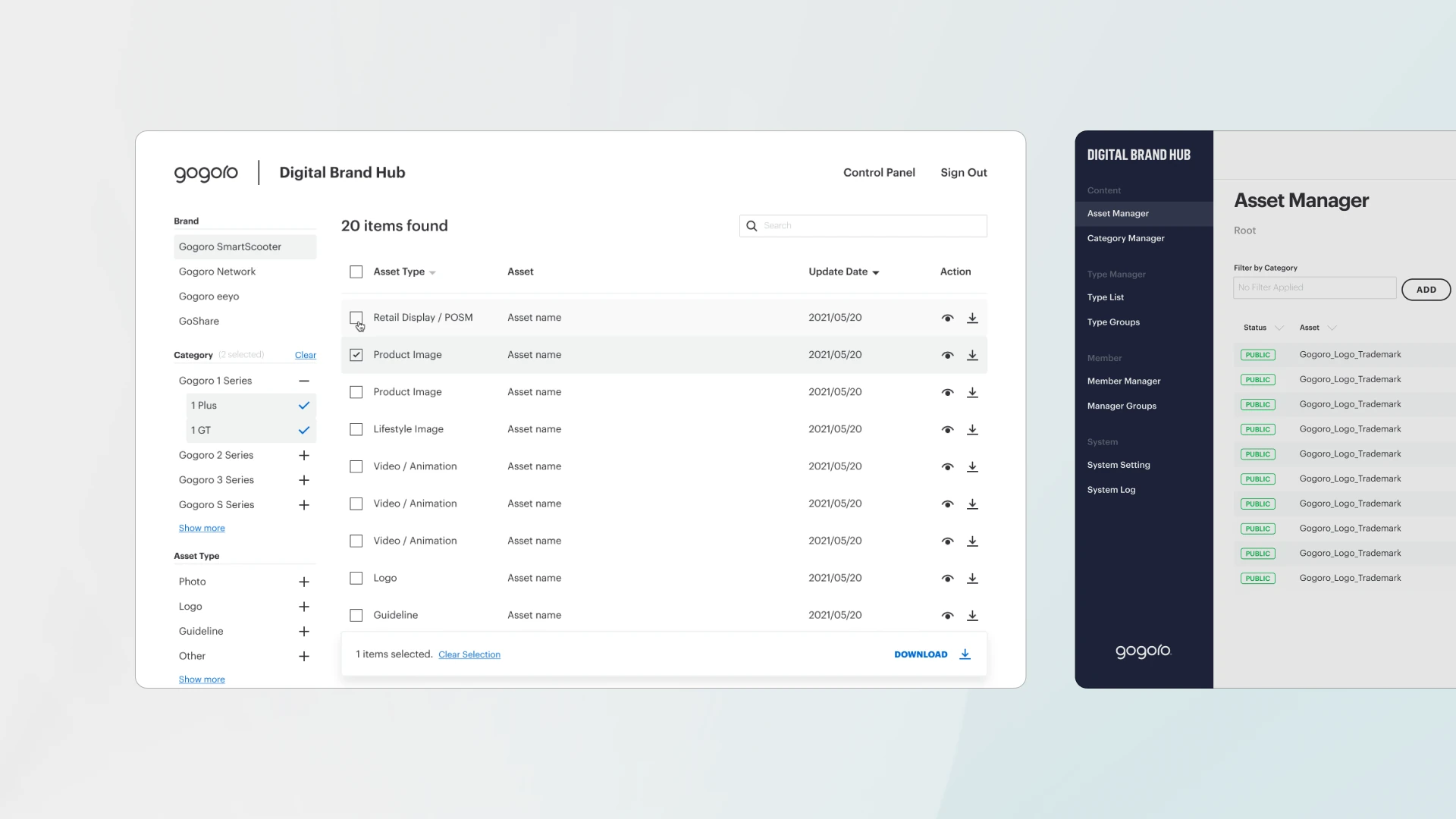Clear the selected categories
The height and width of the screenshot is (819, 1456).
click(306, 355)
